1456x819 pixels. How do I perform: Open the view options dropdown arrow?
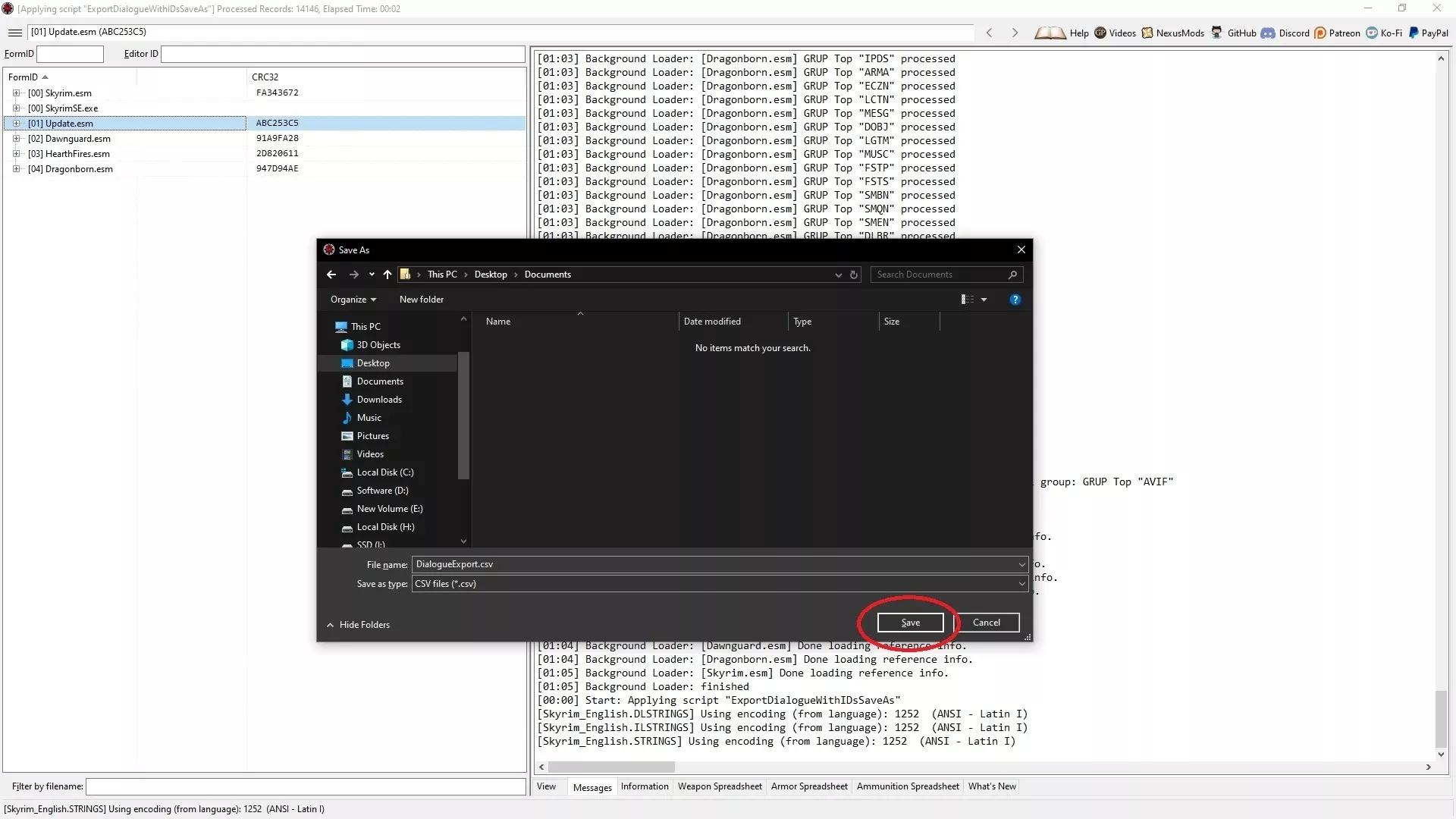click(x=984, y=300)
